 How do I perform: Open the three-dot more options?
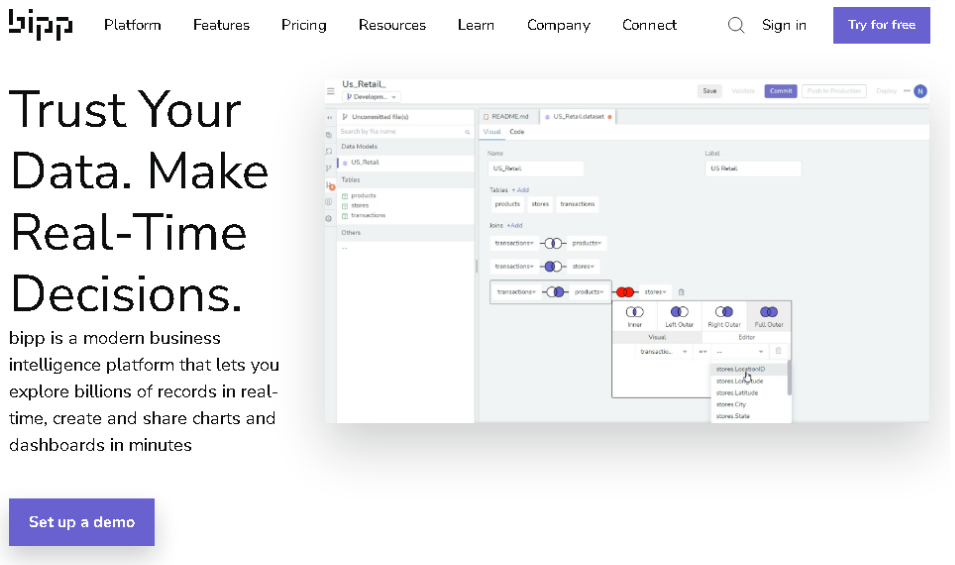pyautogui.click(x=907, y=91)
